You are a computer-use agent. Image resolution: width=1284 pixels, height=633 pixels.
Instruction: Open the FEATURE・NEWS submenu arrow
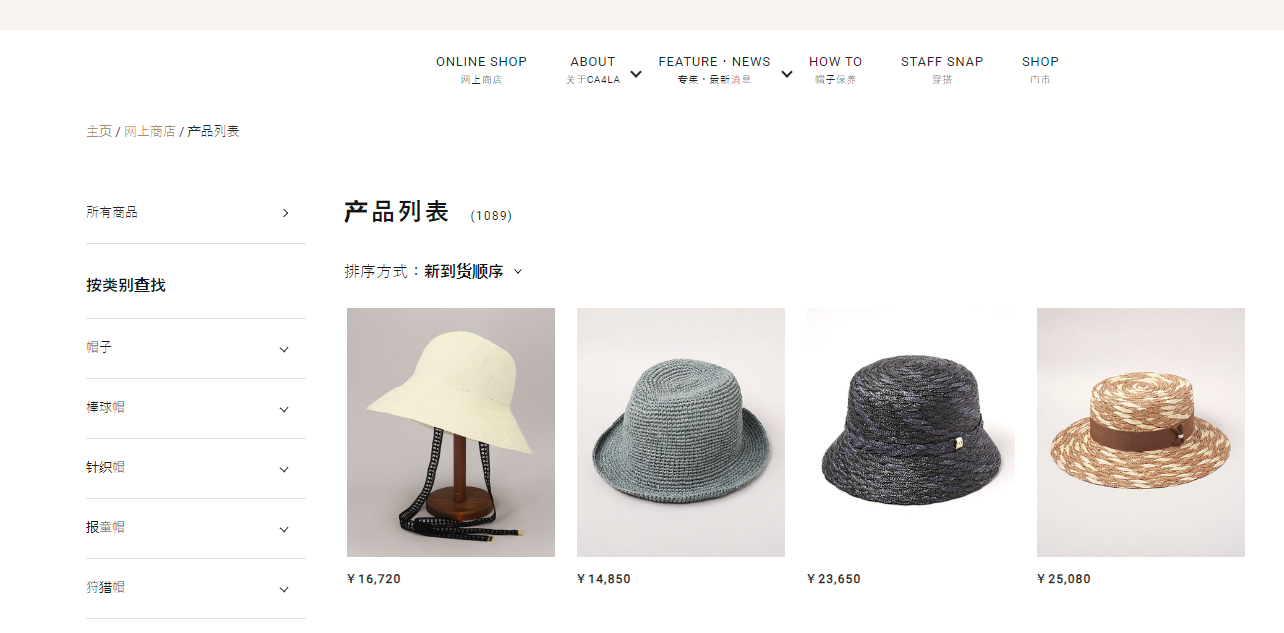point(787,74)
